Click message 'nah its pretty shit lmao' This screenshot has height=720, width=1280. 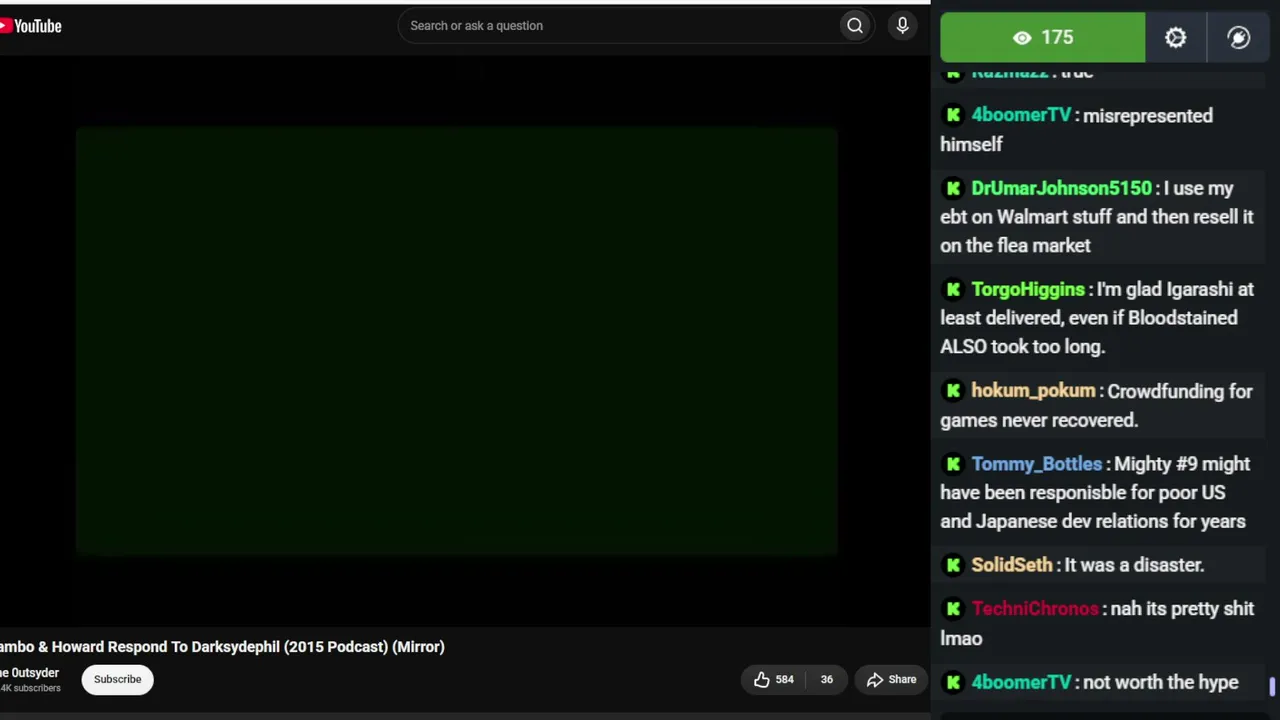(x=1097, y=623)
